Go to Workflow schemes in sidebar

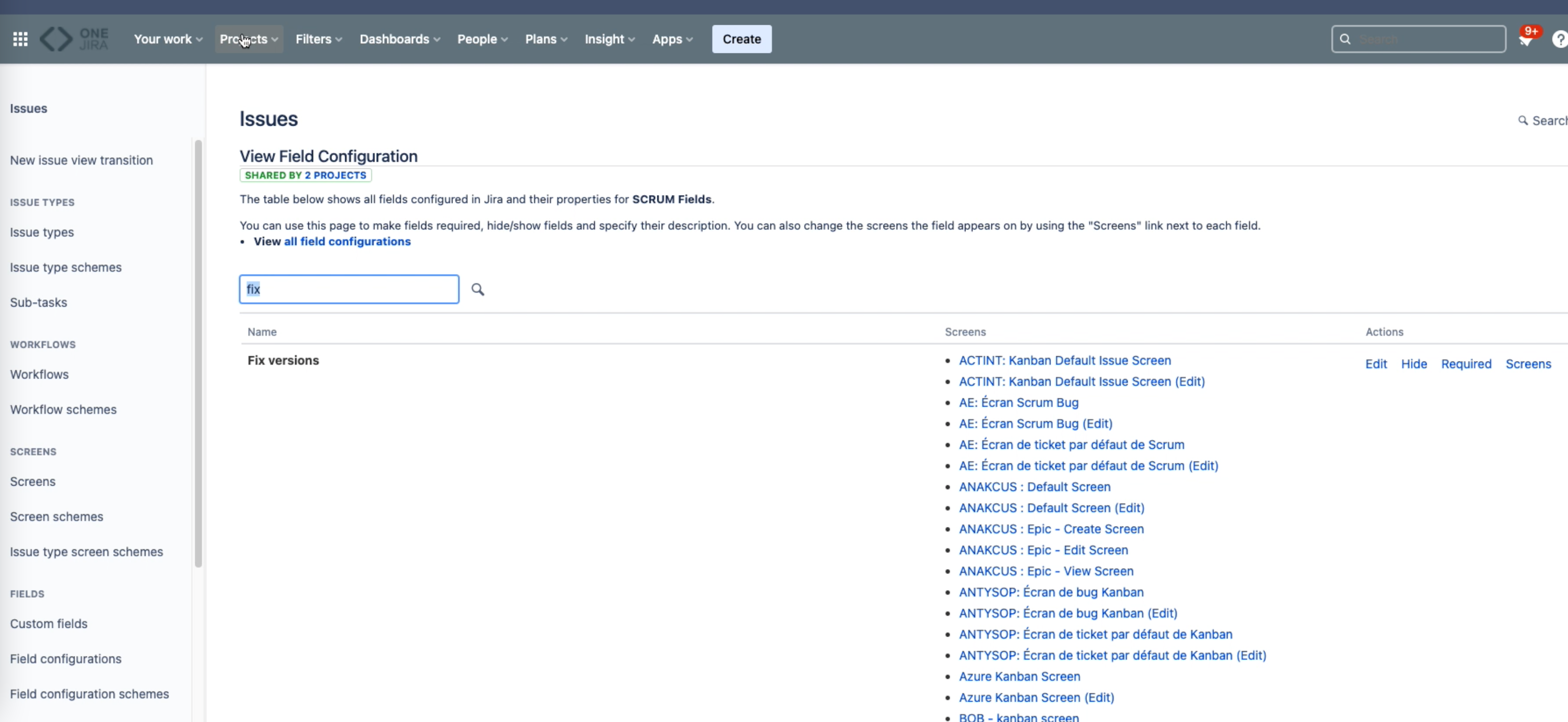coord(63,410)
